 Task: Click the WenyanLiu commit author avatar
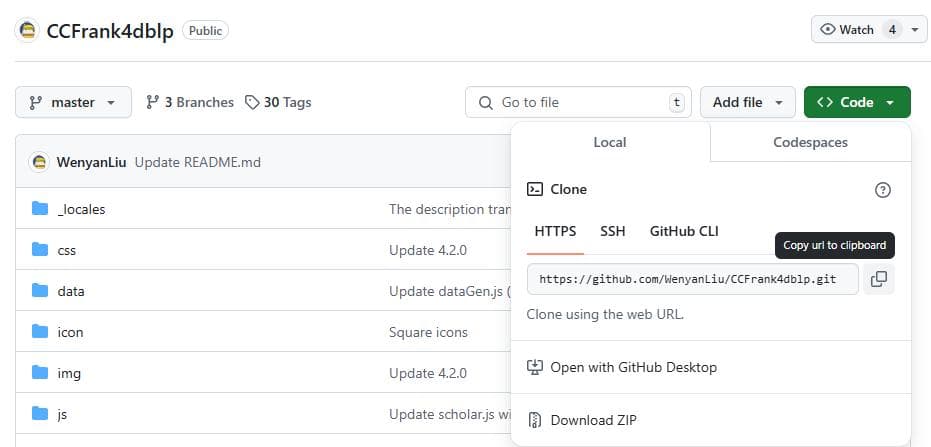(39, 162)
